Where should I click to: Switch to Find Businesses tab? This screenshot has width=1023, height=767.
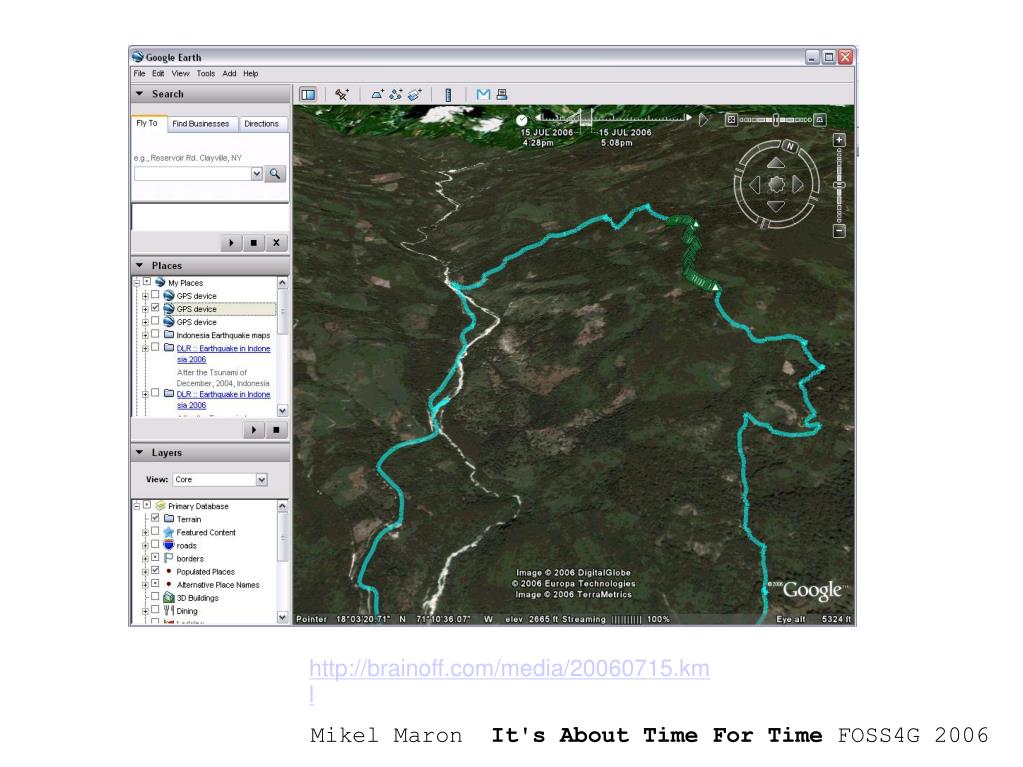click(201, 124)
